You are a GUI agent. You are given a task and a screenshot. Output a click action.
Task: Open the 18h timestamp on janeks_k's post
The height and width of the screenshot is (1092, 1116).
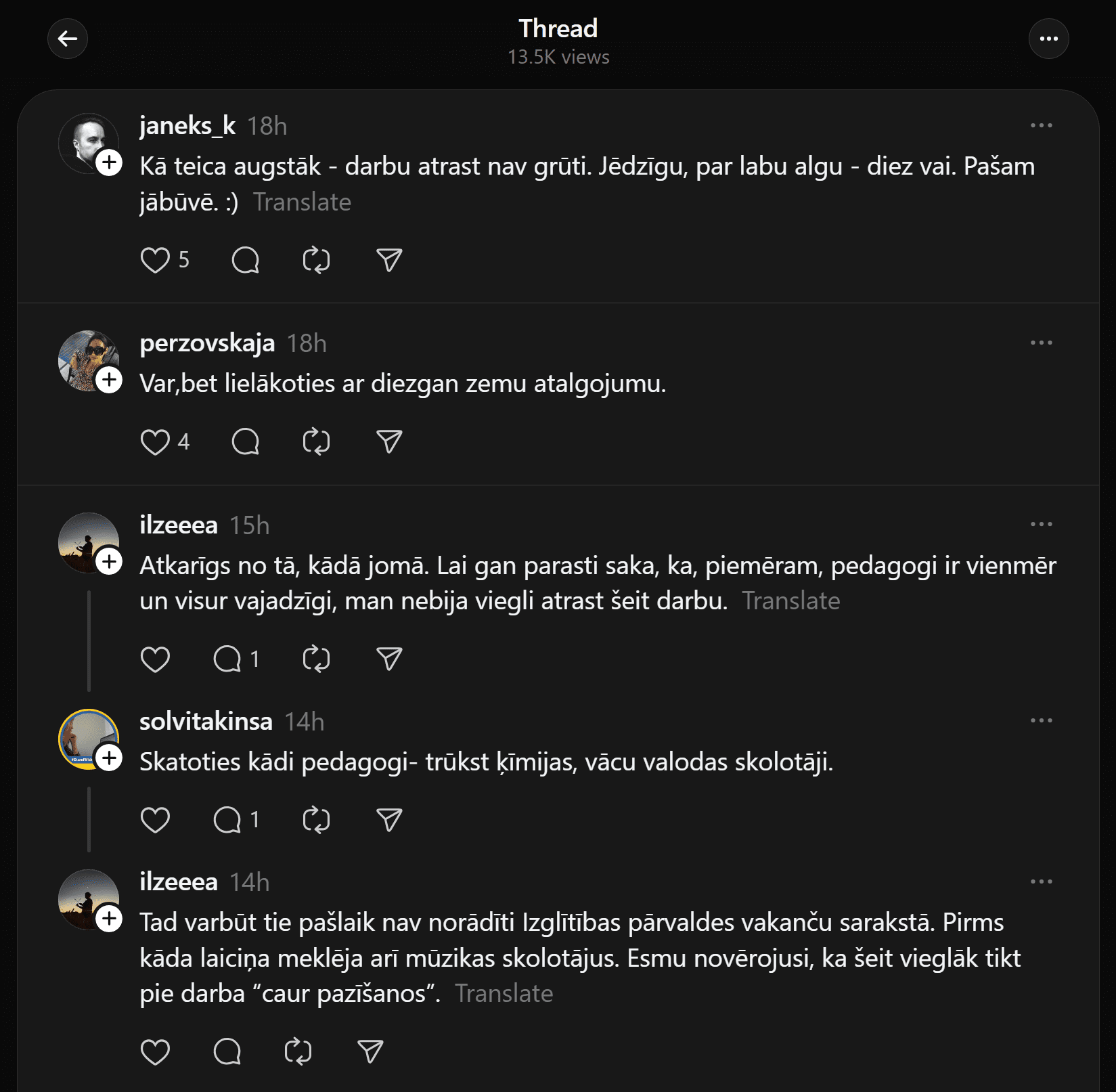tap(267, 126)
